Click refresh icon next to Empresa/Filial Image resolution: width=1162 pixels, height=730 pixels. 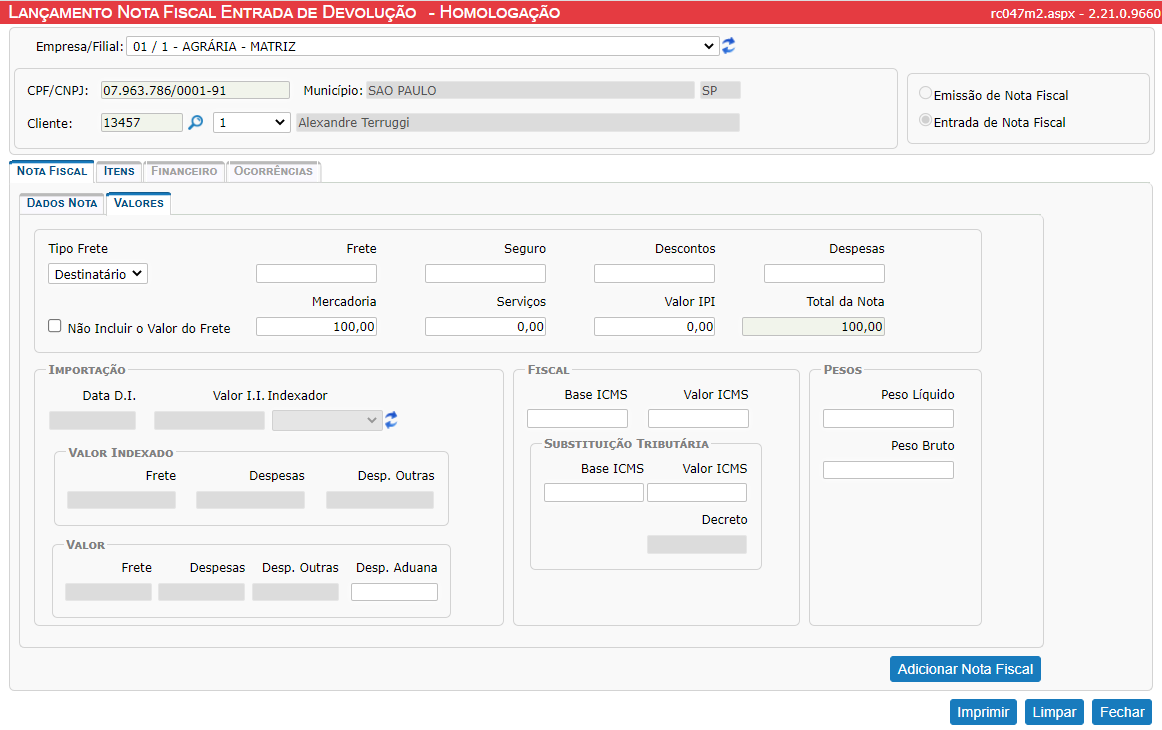(x=728, y=46)
